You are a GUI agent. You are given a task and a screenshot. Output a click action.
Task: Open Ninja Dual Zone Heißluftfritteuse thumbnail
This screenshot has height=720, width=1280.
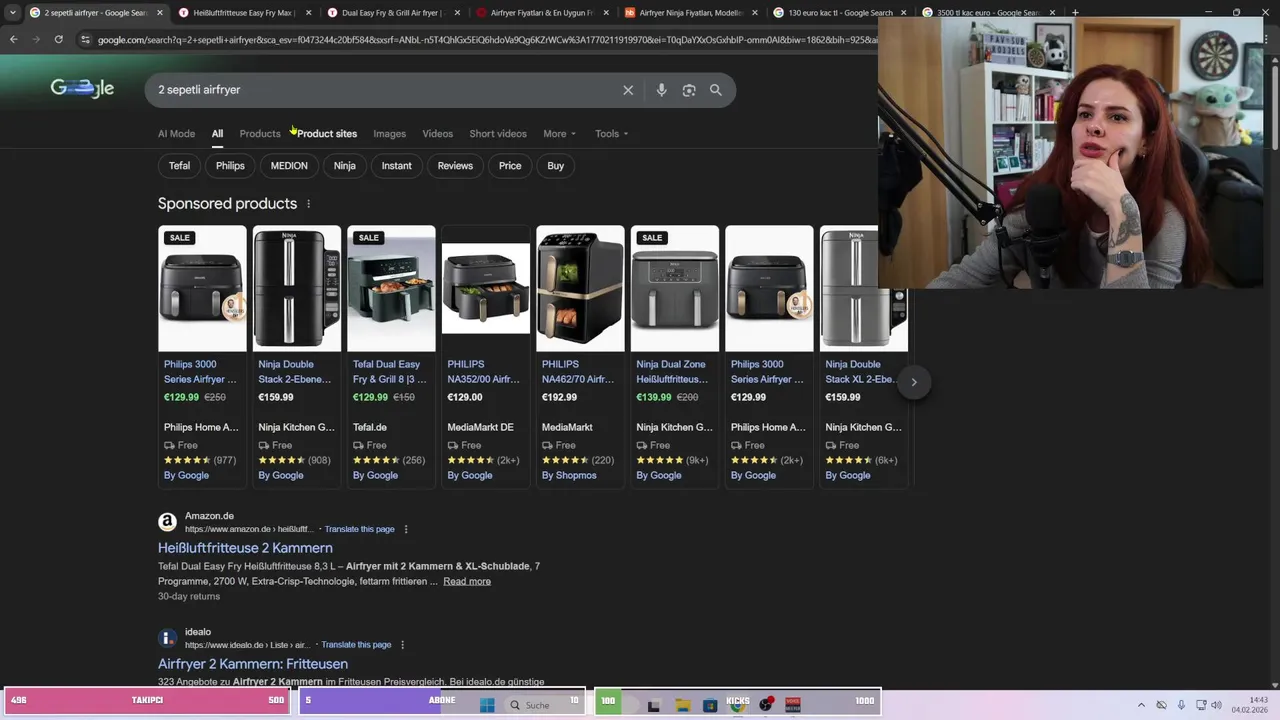click(x=675, y=288)
